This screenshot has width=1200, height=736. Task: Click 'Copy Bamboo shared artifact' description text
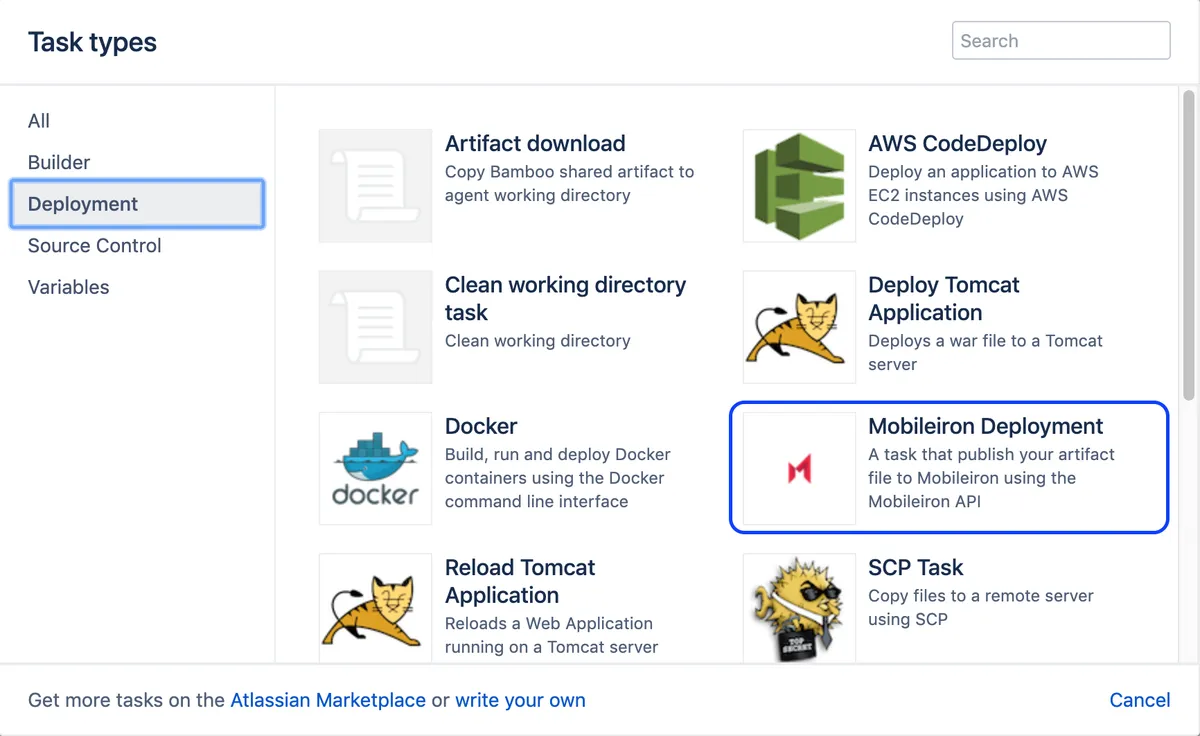click(569, 183)
